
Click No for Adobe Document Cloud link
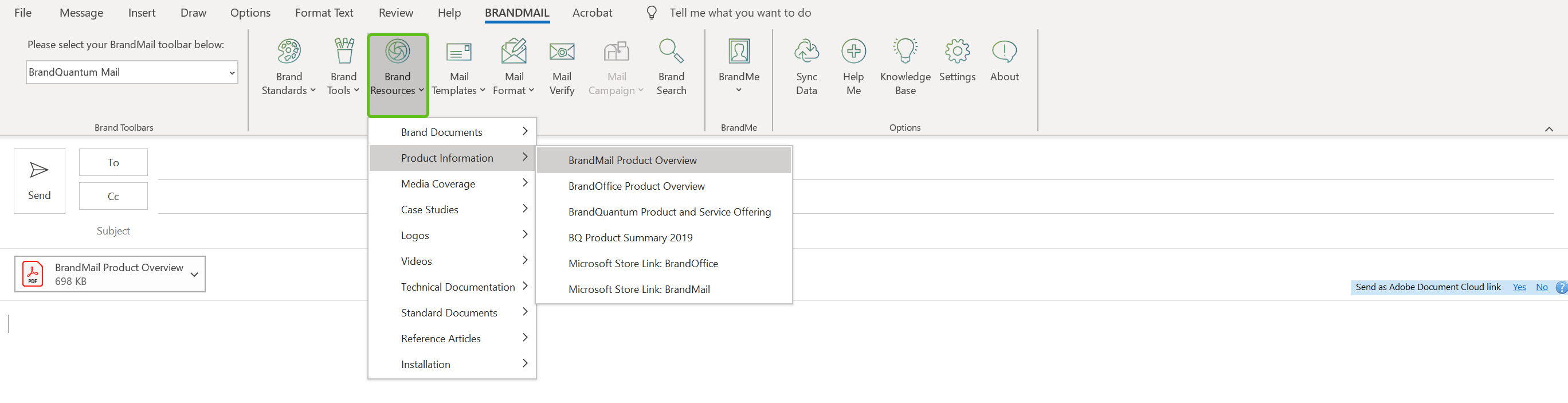[x=1542, y=287]
